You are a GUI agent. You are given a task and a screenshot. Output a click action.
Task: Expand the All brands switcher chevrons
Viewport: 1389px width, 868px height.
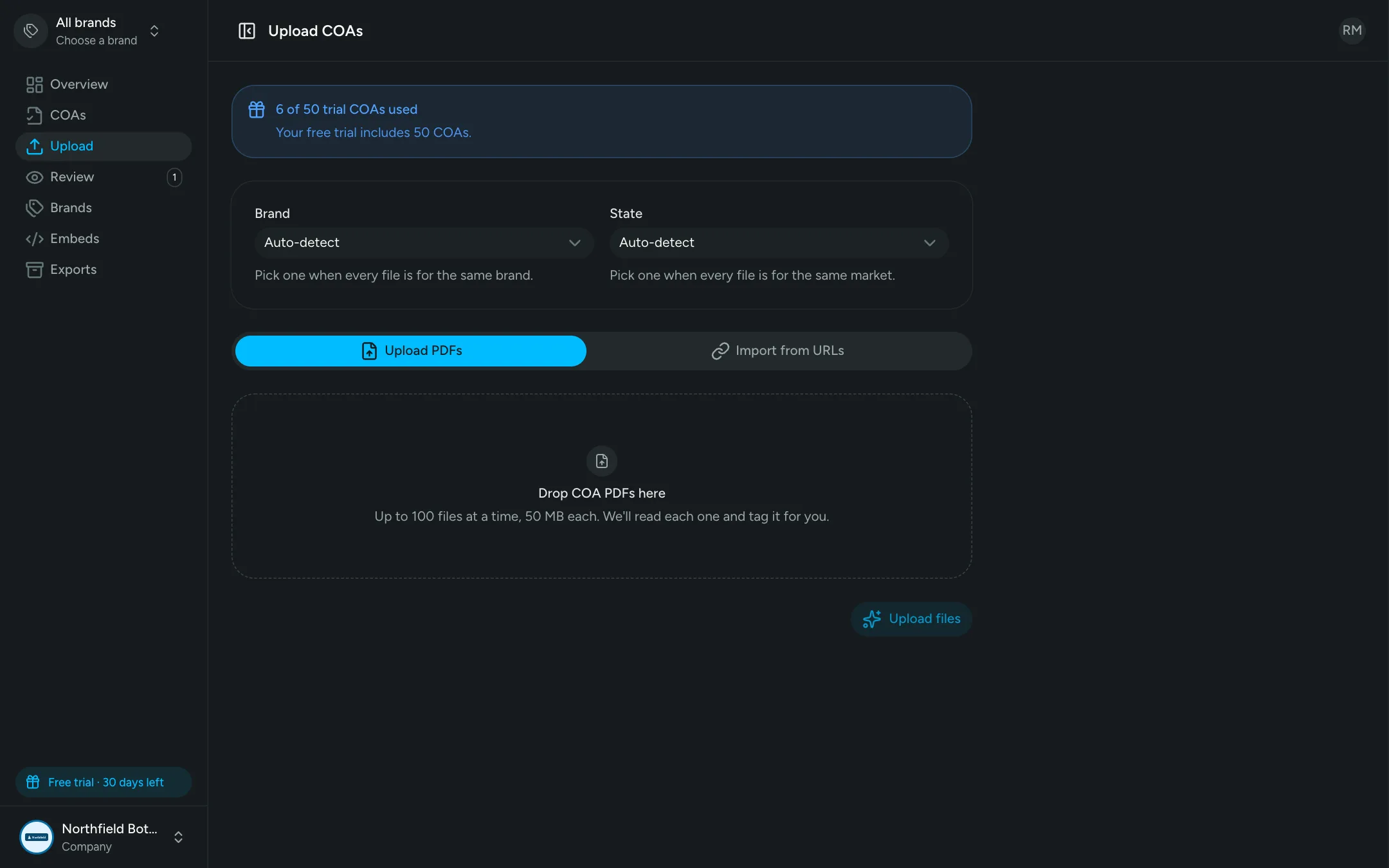click(154, 31)
